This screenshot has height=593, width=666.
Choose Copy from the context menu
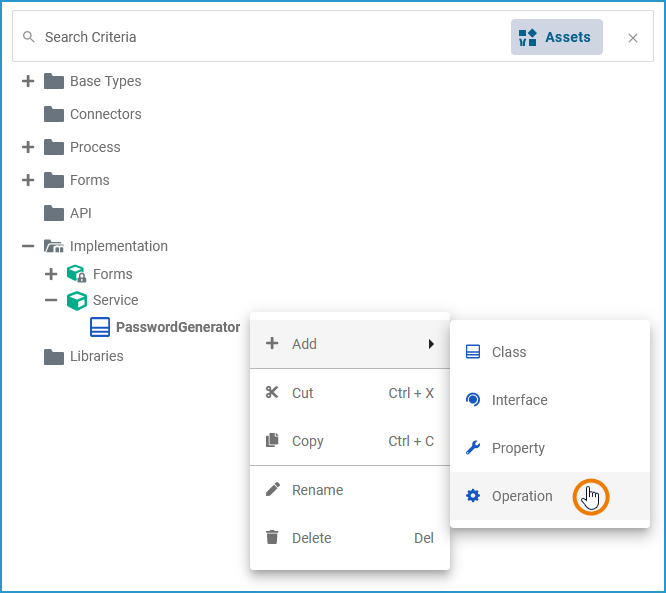click(350, 441)
